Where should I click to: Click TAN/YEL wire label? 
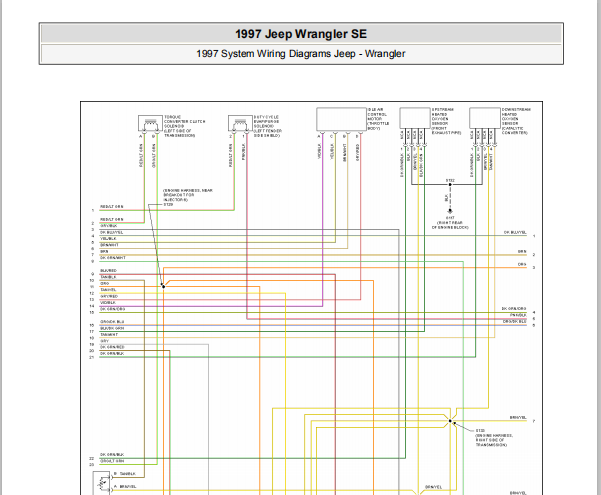[x=108, y=290]
